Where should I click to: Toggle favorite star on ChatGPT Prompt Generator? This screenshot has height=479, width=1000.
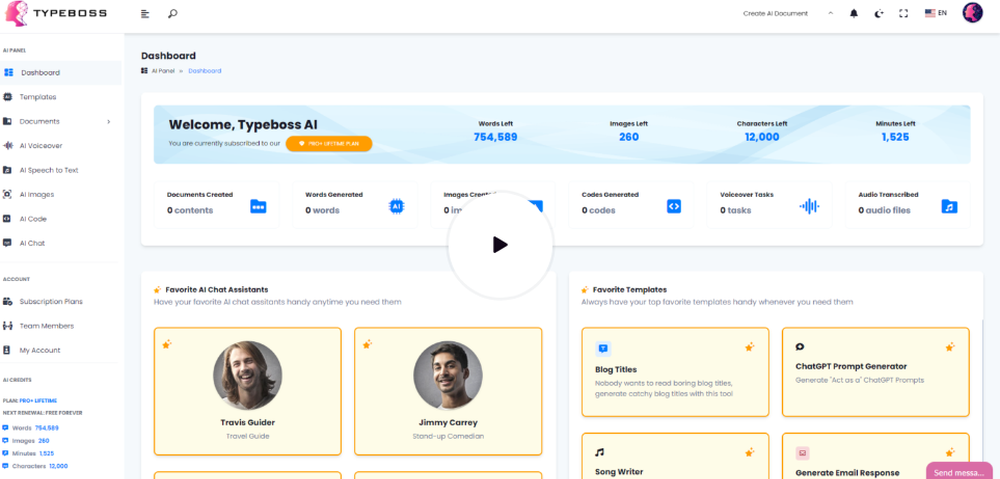pos(950,347)
